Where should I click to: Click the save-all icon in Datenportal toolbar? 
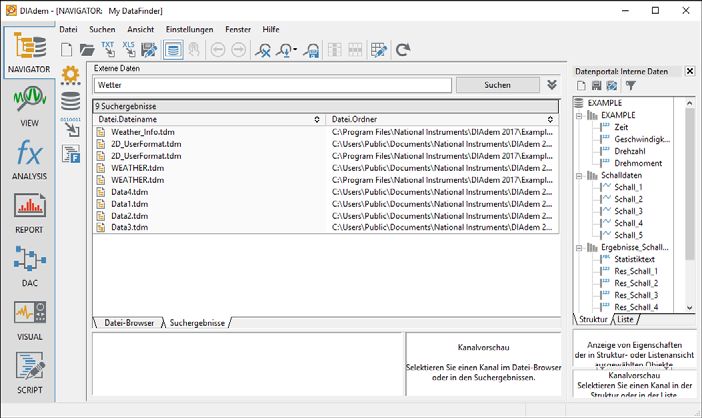click(x=612, y=85)
